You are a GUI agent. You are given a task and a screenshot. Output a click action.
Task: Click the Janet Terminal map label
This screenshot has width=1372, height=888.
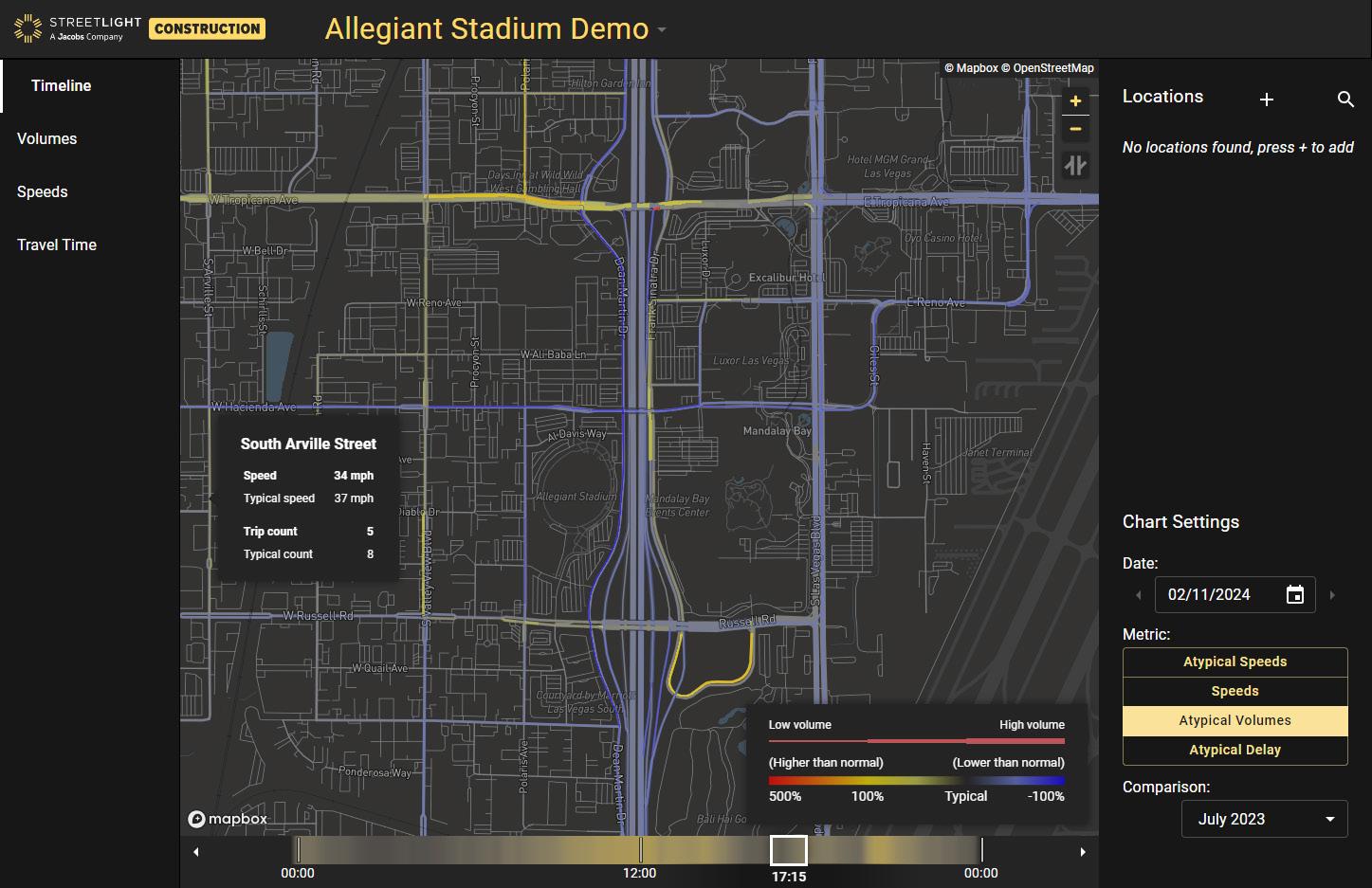(997, 453)
